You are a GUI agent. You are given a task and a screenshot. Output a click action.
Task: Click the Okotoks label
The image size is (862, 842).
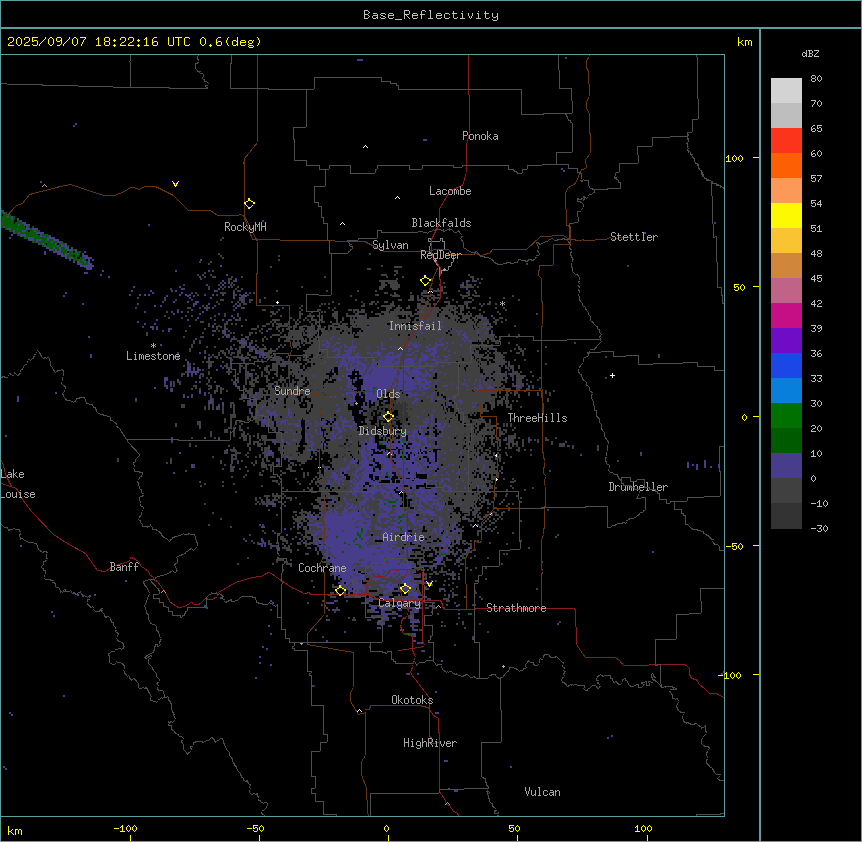click(412, 700)
